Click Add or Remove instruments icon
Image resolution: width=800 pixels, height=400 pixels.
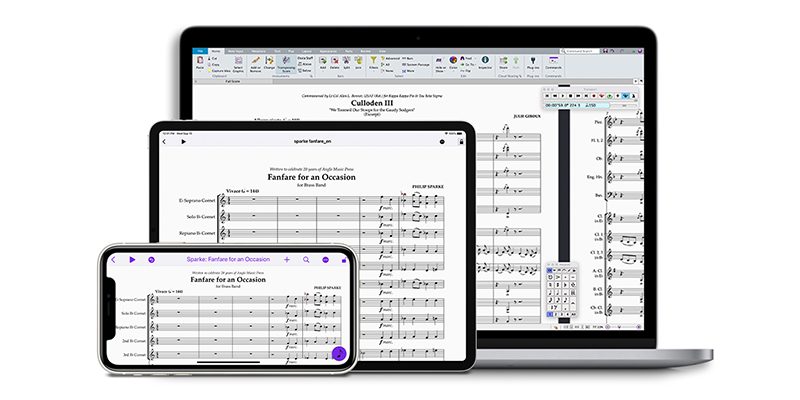coord(256,60)
